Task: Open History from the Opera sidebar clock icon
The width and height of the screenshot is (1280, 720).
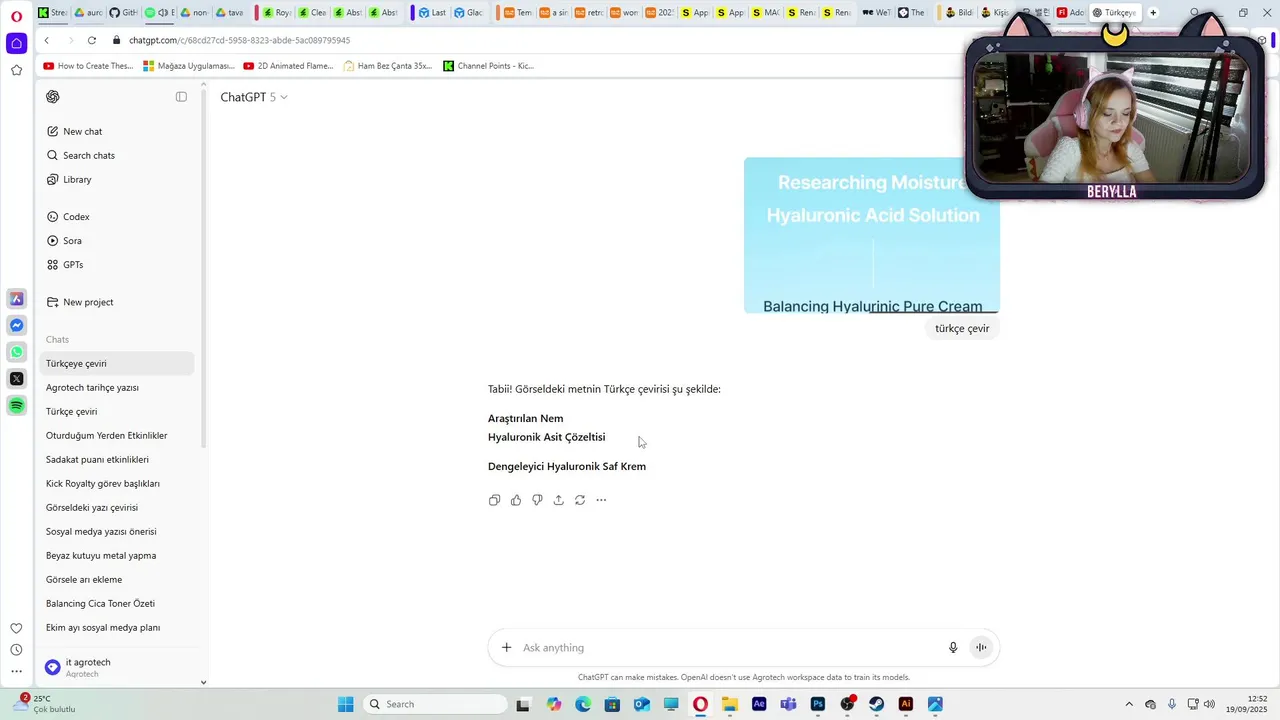Action: (16, 650)
